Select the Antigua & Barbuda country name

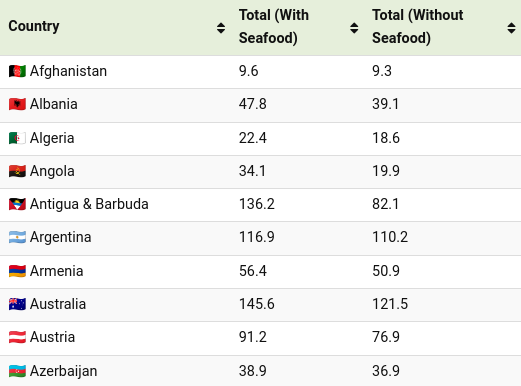pyautogui.click(x=89, y=204)
